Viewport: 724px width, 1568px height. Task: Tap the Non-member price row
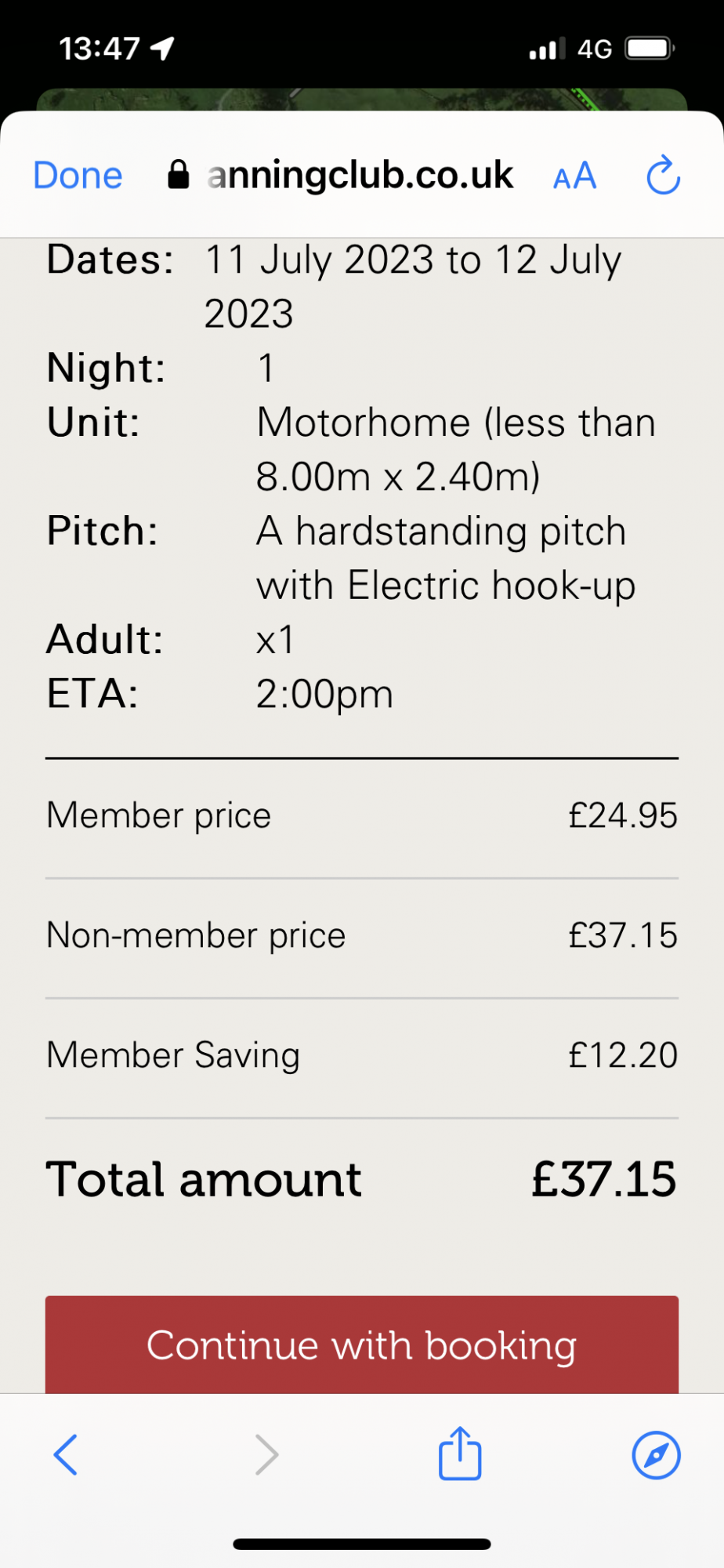click(x=360, y=935)
